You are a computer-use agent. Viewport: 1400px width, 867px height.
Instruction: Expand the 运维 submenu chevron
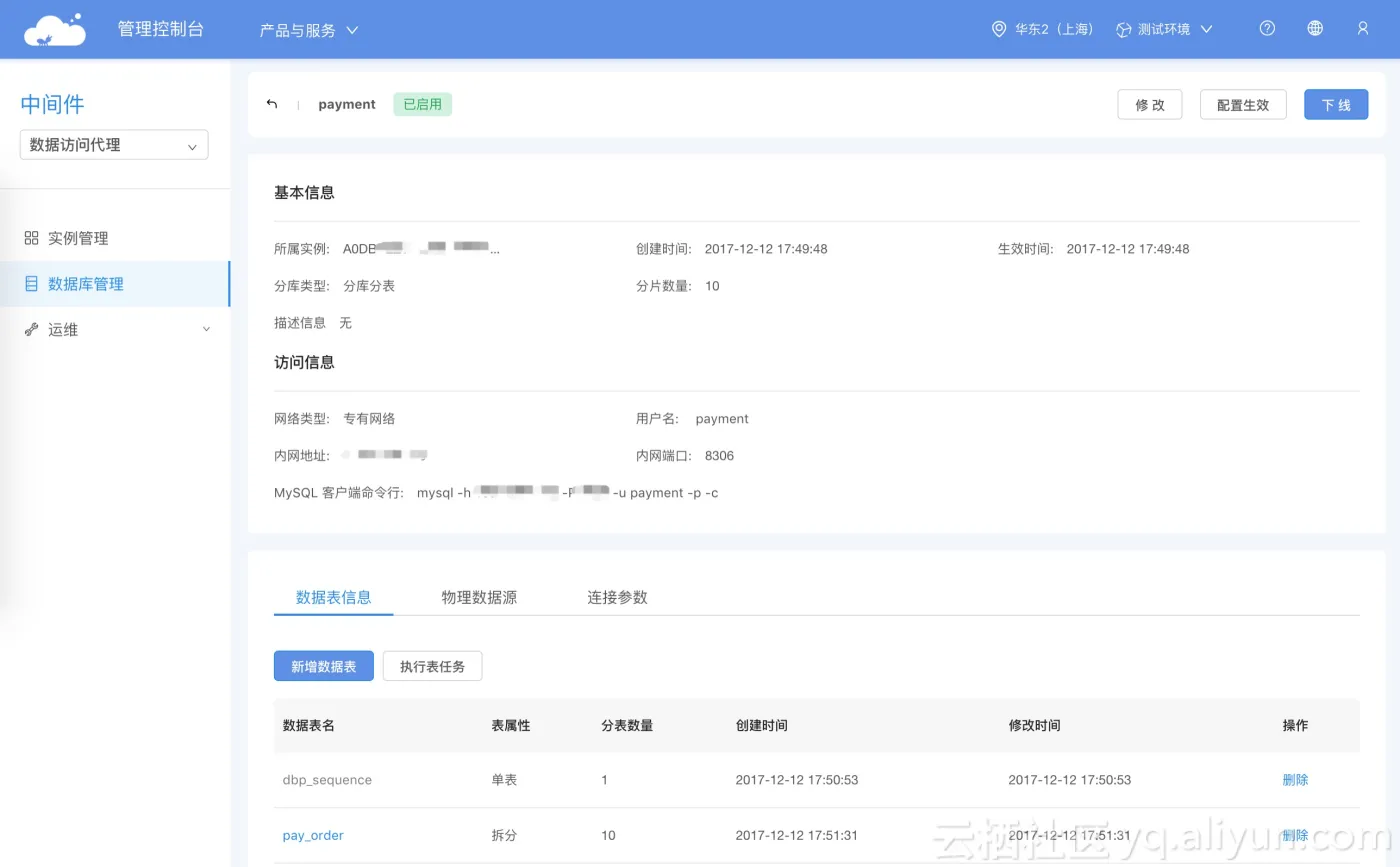(x=207, y=329)
